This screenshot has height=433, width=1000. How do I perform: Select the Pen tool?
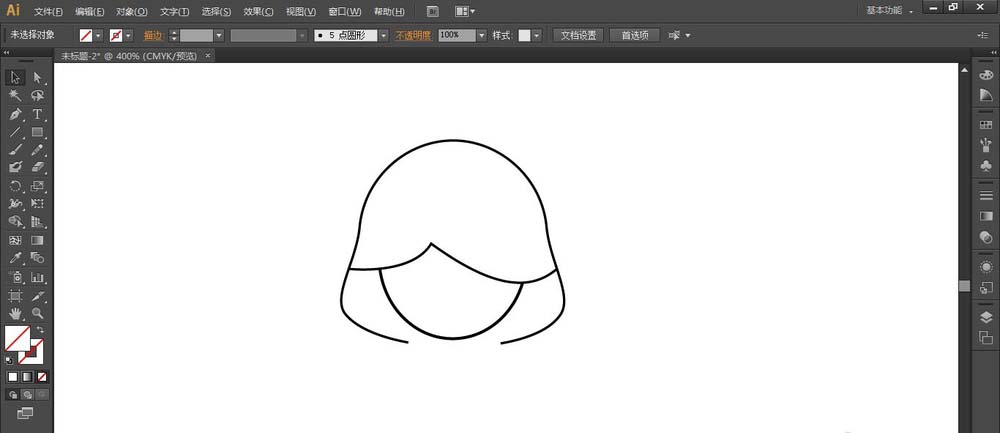pyautogui.click(x=15, y=114)
